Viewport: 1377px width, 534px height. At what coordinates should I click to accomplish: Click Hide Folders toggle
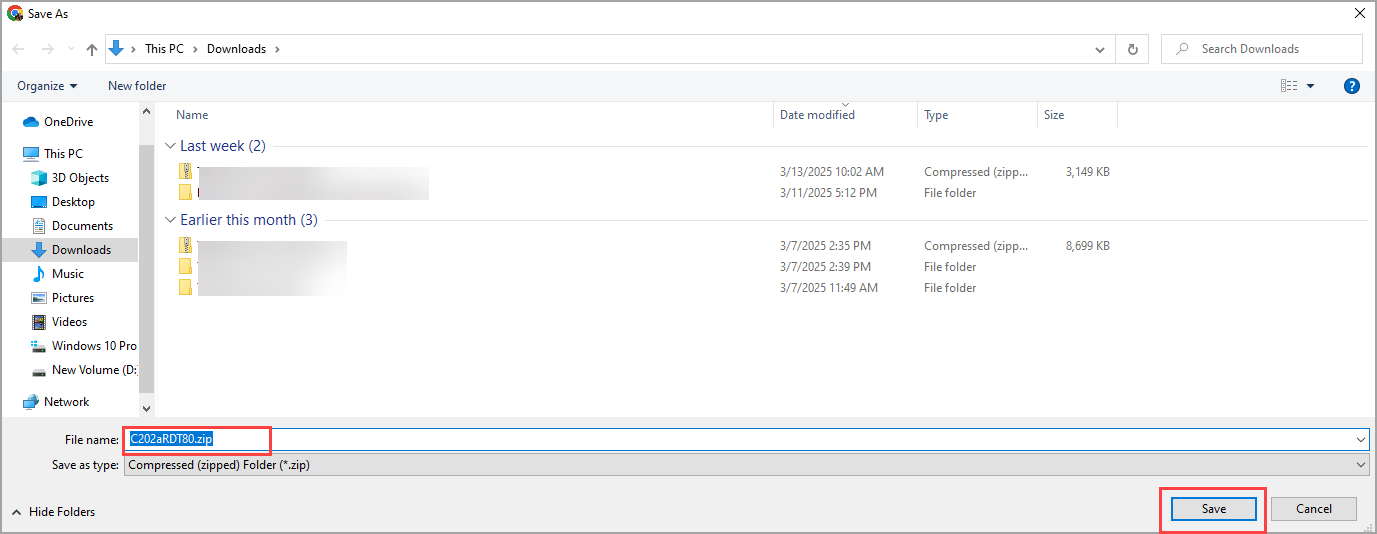click(x=54, y=512)
